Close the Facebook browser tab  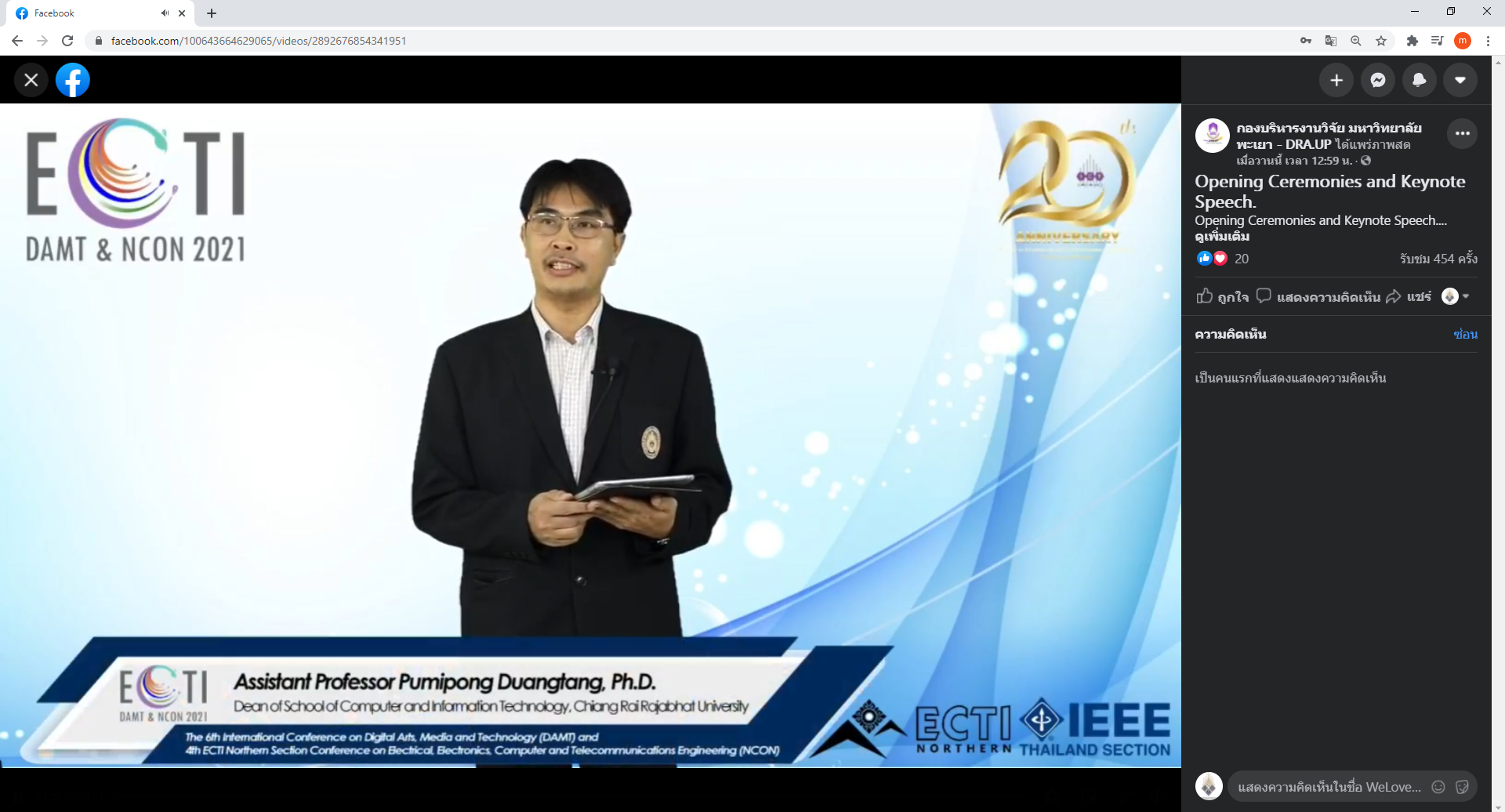(182, 13)
